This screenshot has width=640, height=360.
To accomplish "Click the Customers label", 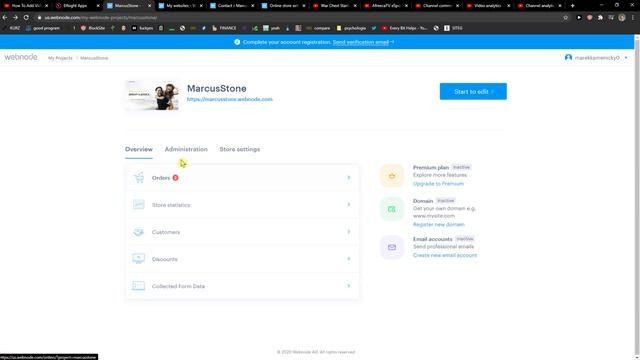I will [x=166, y=232].
